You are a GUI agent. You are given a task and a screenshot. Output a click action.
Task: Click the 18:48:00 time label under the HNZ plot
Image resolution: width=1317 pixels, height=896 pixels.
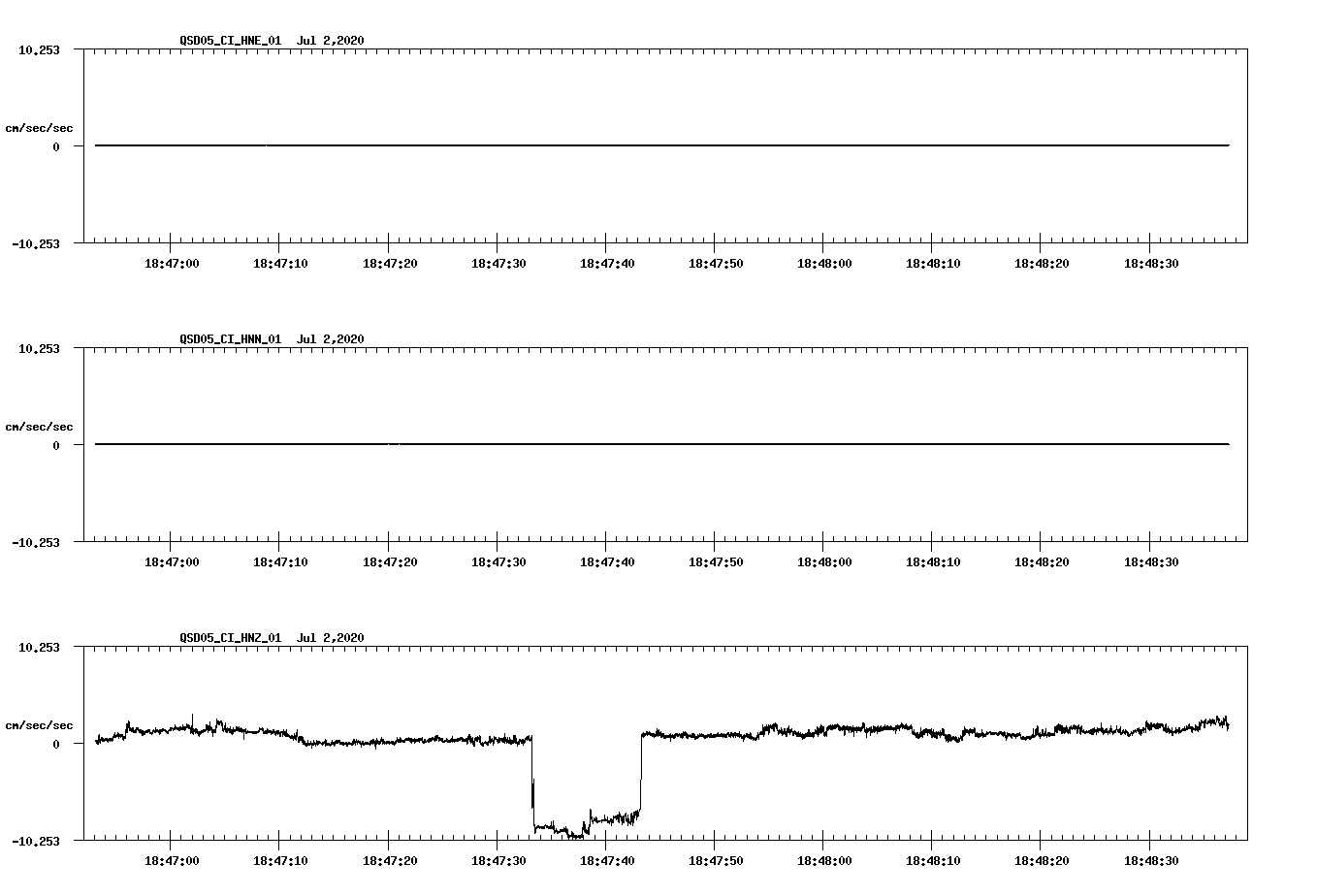pos(824,861)
